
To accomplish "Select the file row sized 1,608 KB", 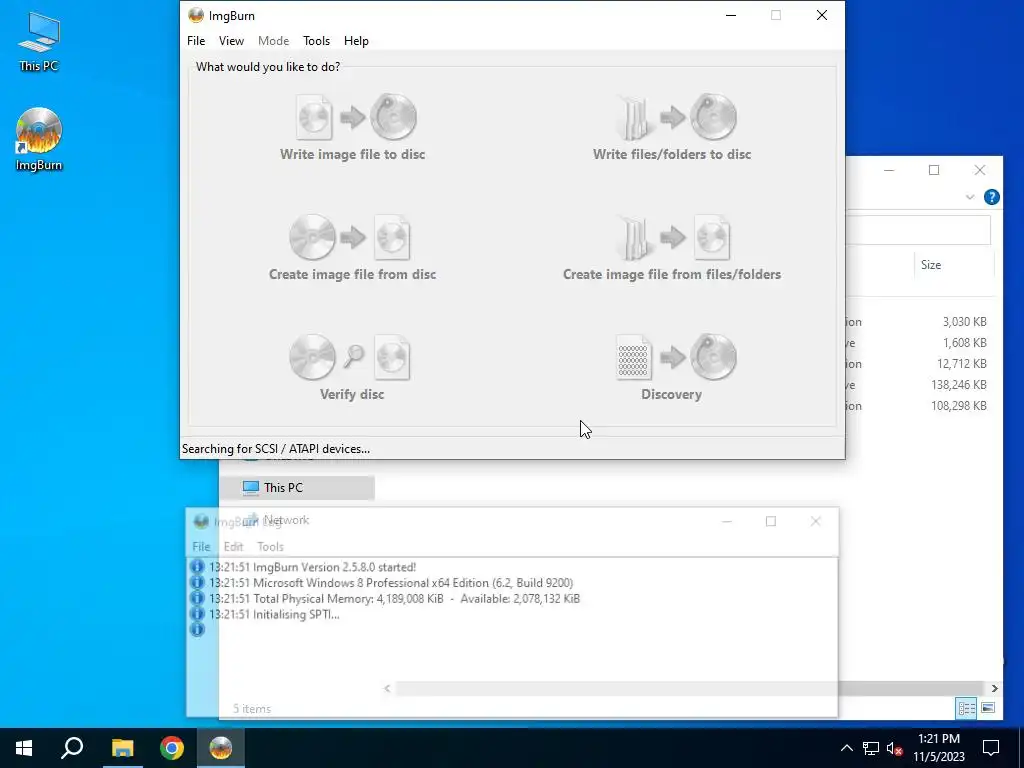I will point(920,342).
